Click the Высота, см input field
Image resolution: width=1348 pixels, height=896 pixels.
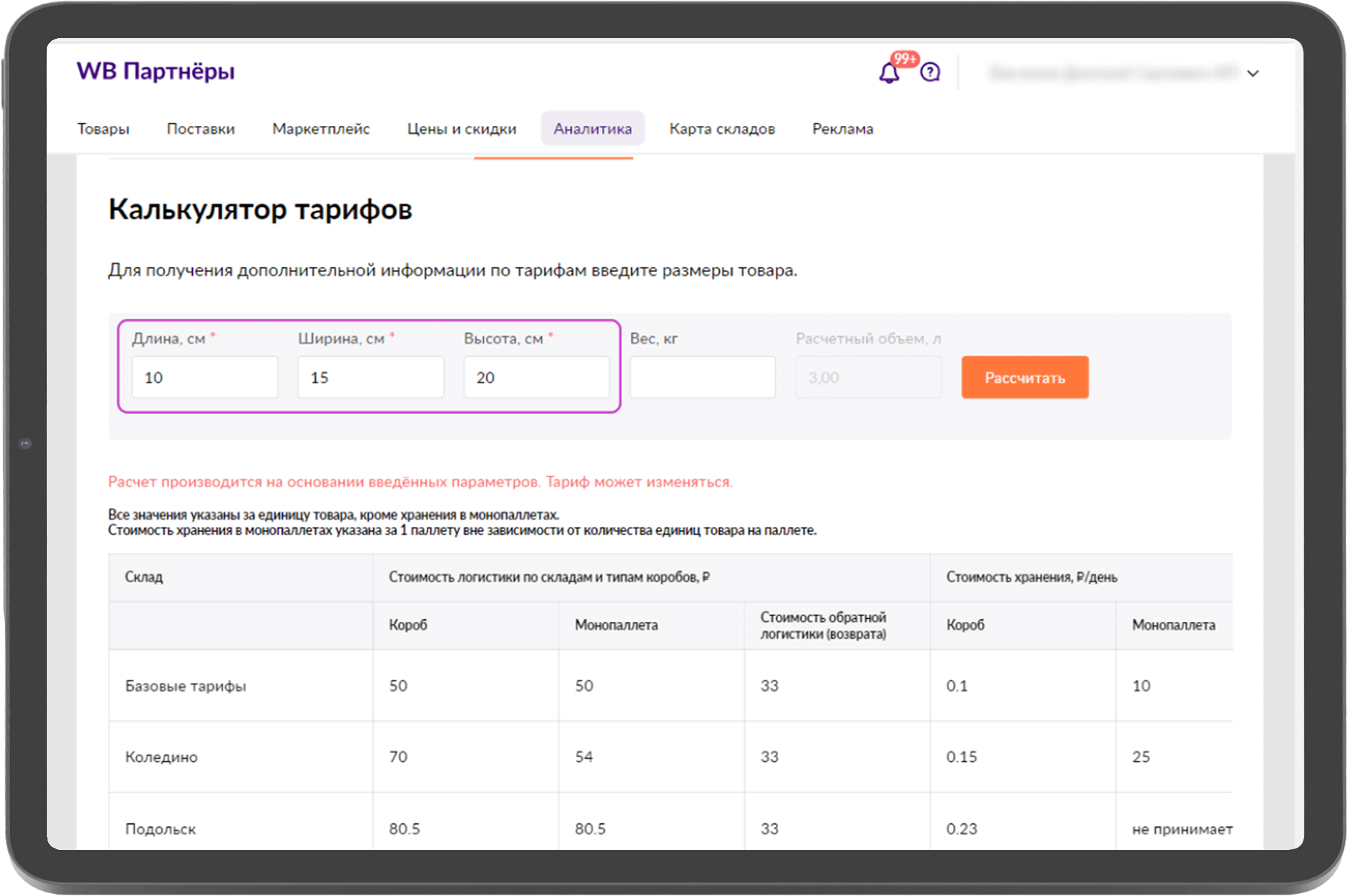pos(537,377)
